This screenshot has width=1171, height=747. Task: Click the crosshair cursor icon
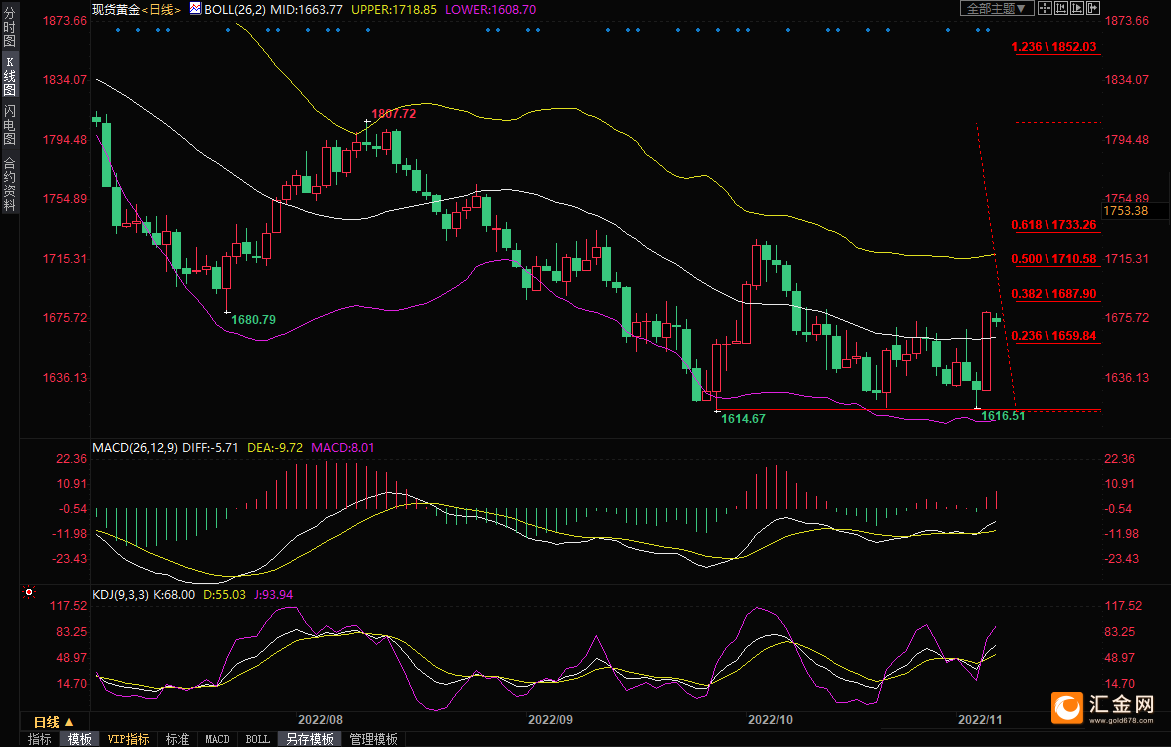(x=1045, y=8)
